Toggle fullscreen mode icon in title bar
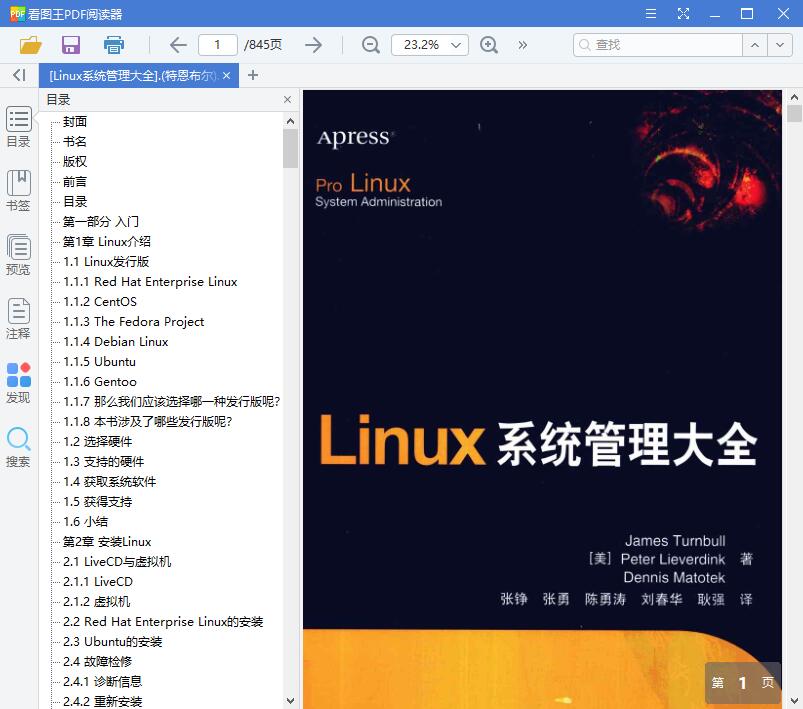The height and width of the screenshot is (709, 803). [x=683, y=14]
